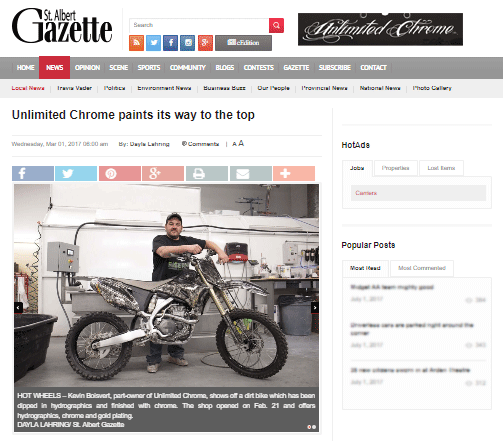Switch to Most Commented tab
This screenshot has height=441, width=503.
[422, 268]
